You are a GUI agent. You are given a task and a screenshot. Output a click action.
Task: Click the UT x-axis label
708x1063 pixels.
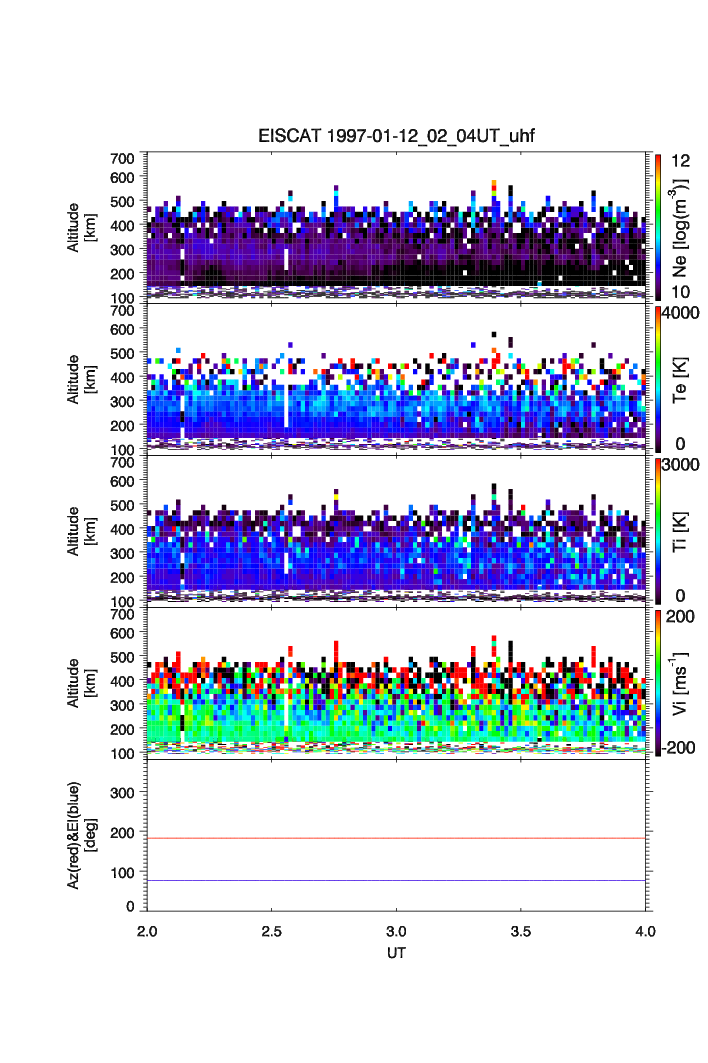point(396,952)
